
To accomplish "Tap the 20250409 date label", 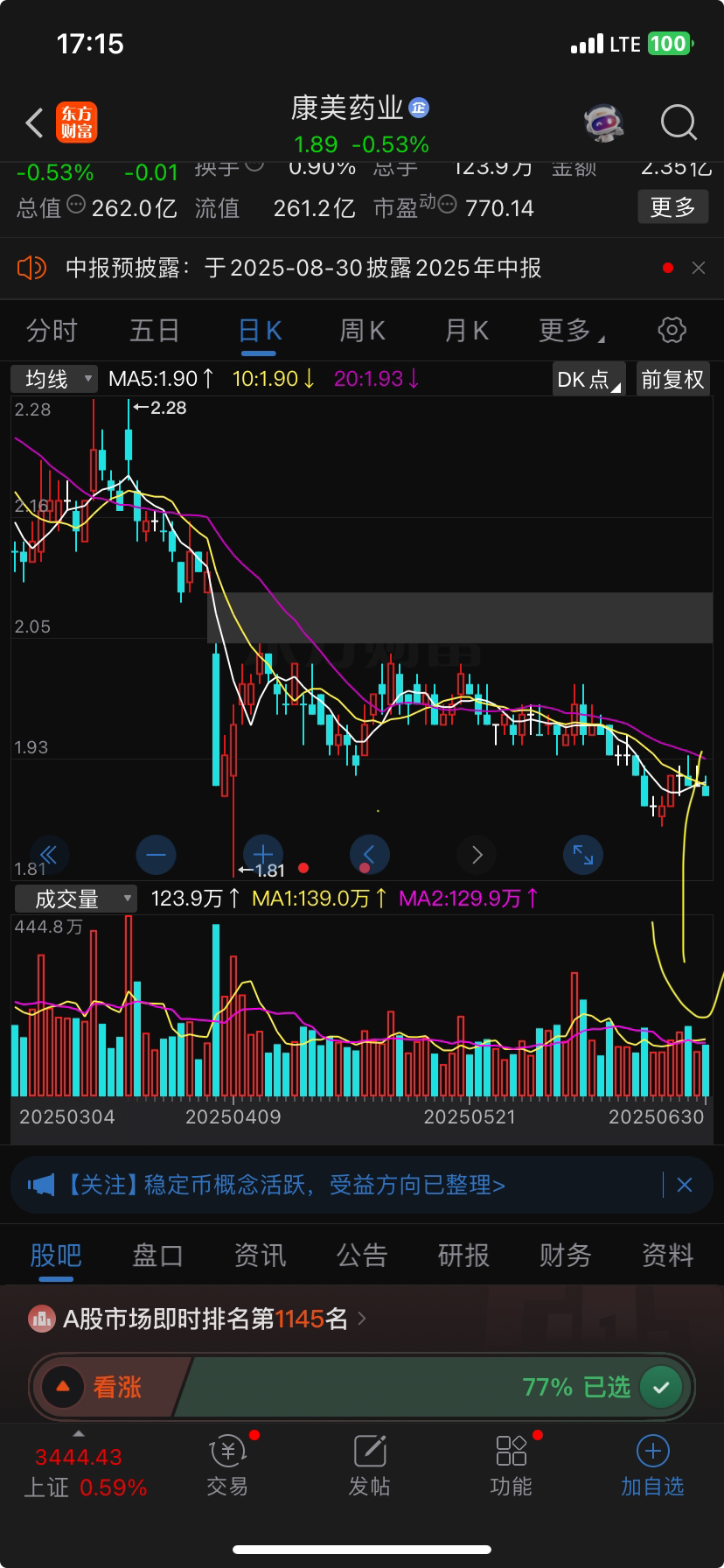I will 233,1116.
